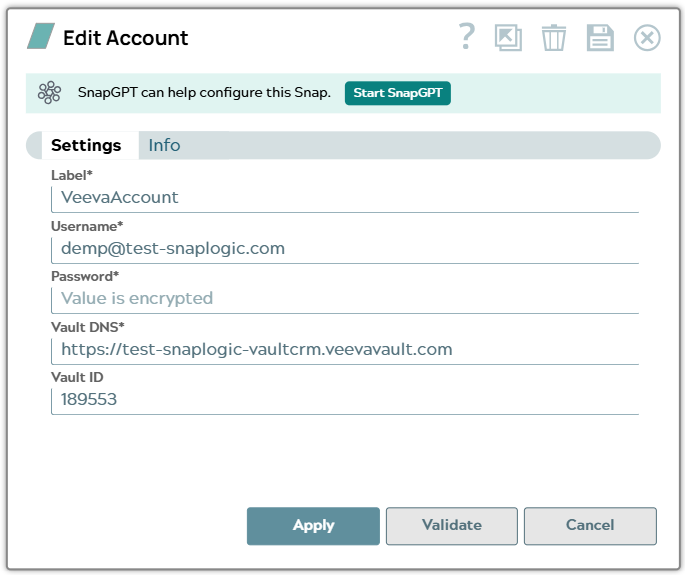Edit the Username field
The height and width of the screenshot is (575, 685).
[345, 250]
